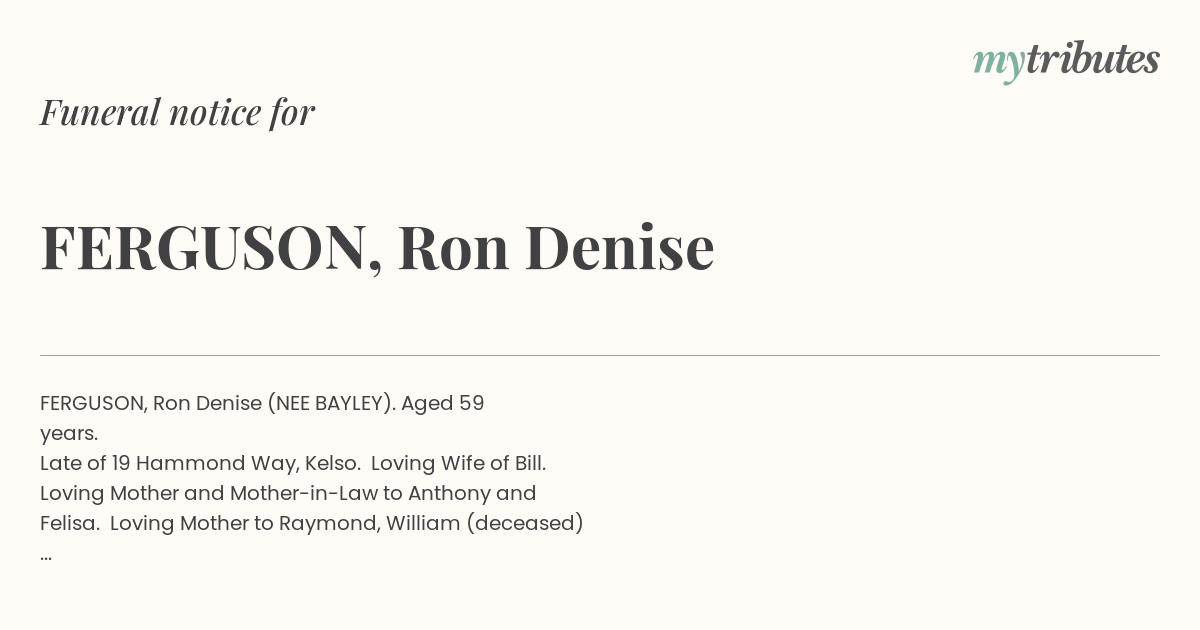Expand truncated notice via the ellipsis
The width and height of the screenshot is (1200, 630).
click(46, 554)
